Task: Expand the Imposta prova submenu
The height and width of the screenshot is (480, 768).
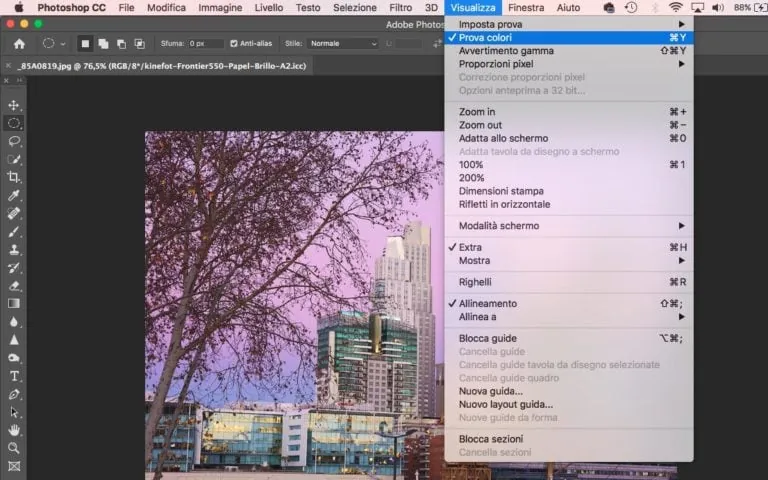Action: point(569,24)
